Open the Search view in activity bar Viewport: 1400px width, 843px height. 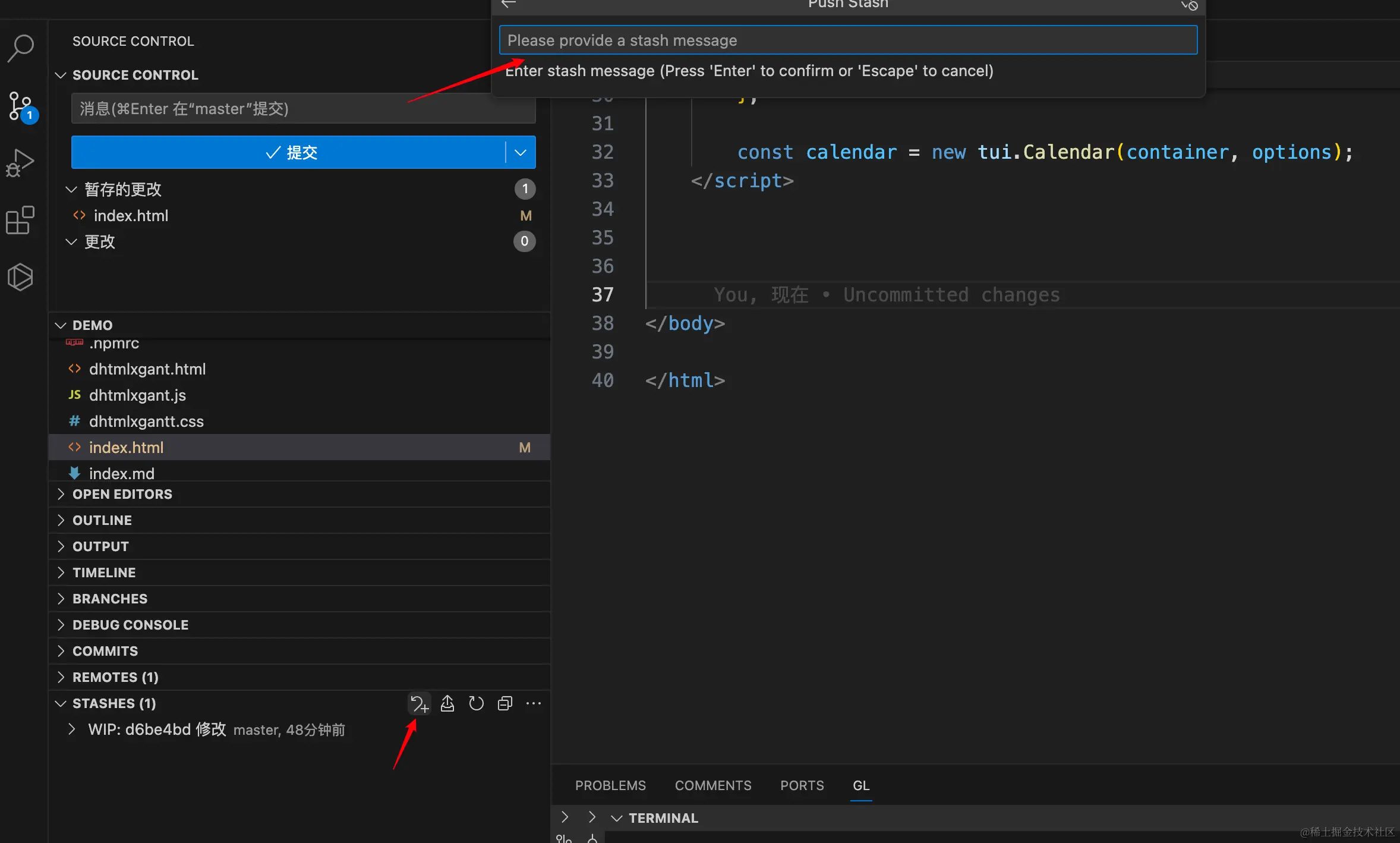[21, 48]
